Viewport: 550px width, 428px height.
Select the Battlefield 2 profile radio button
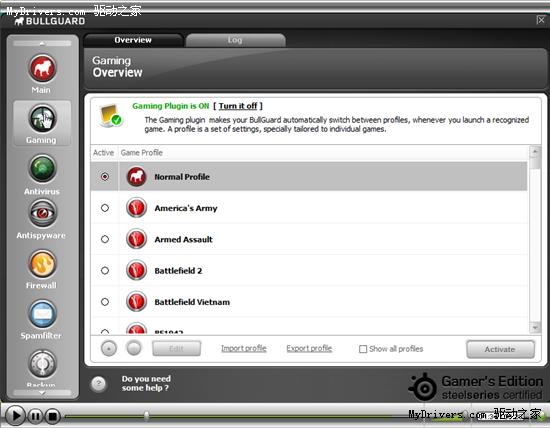click(x=105, y=270)
